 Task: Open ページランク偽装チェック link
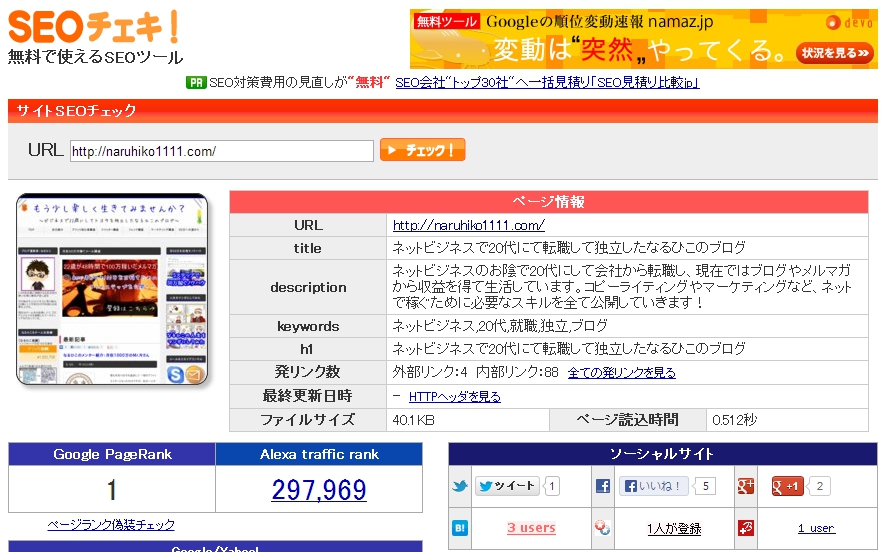111,524
